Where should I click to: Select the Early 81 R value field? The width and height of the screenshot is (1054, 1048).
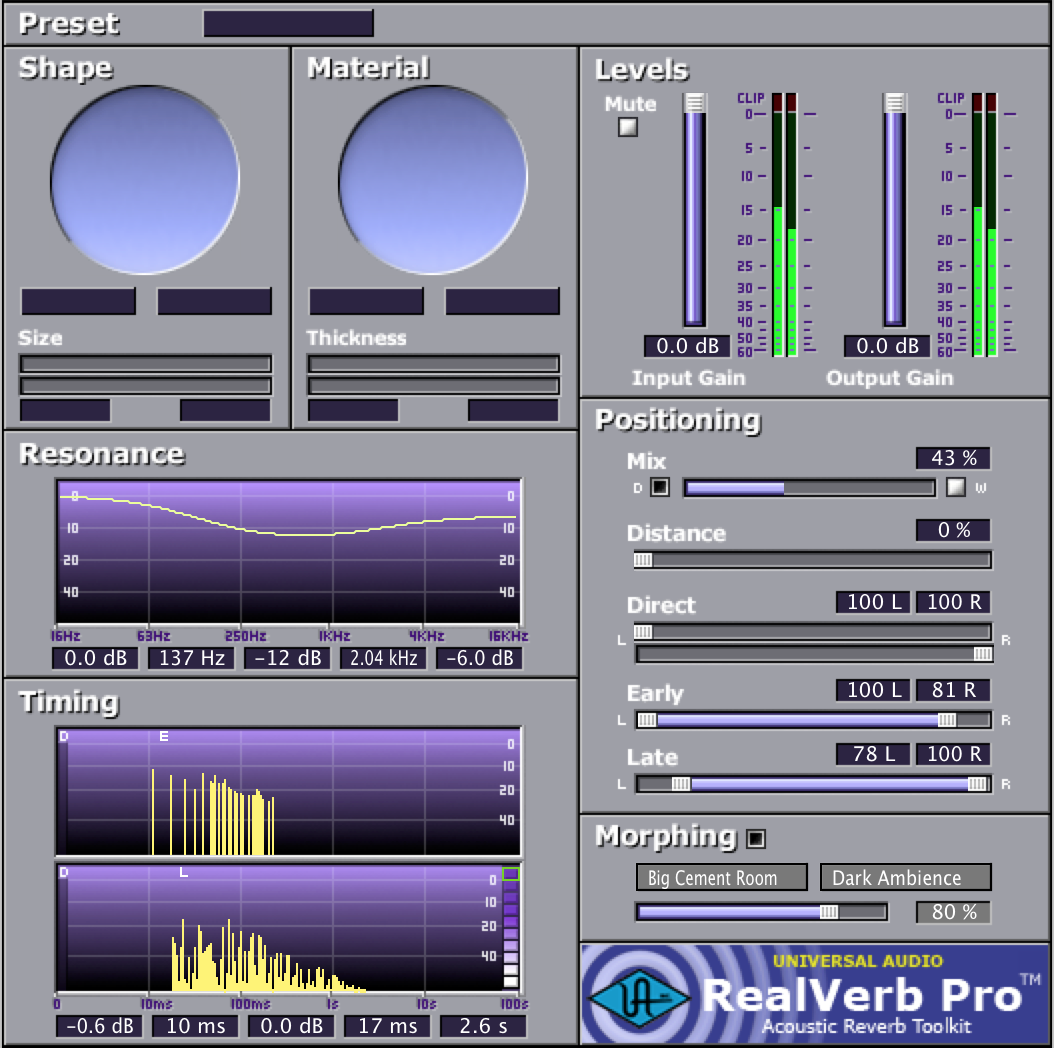(953, 690)
